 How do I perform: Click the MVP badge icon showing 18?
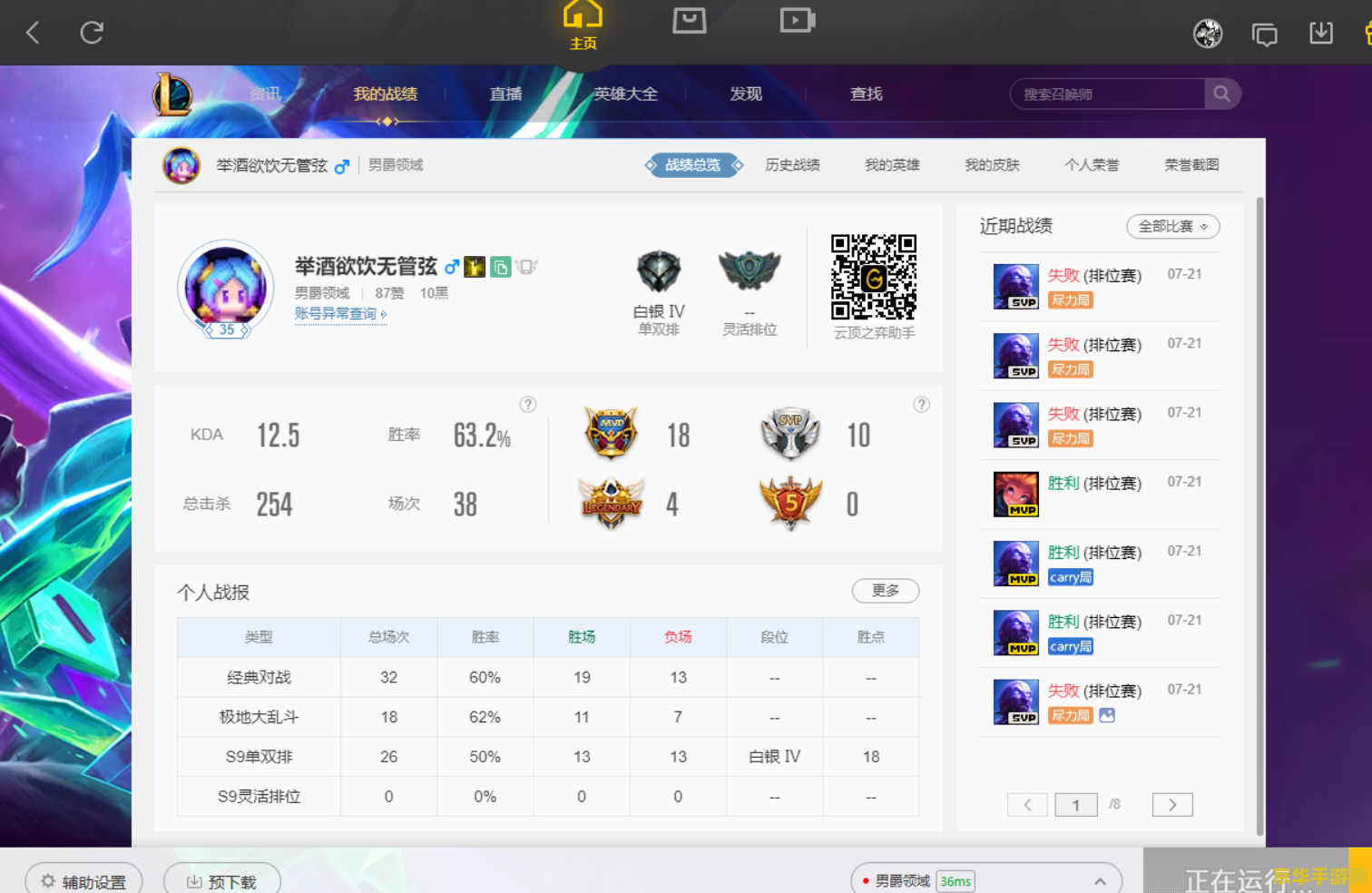[x=612, y=433]
